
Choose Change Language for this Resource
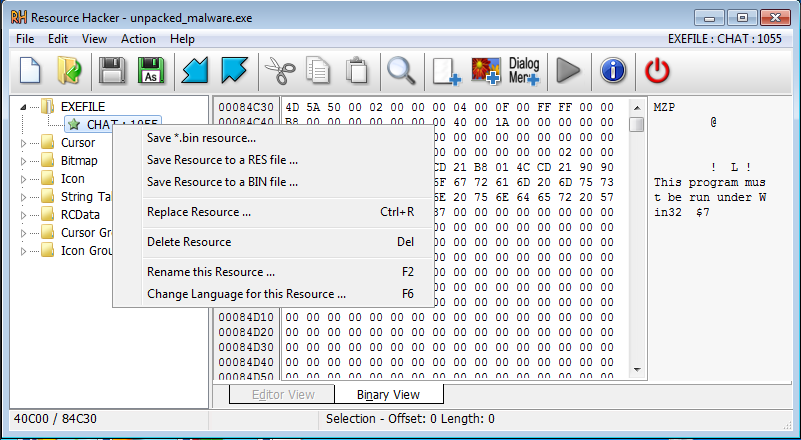click(x=273, y=294)
